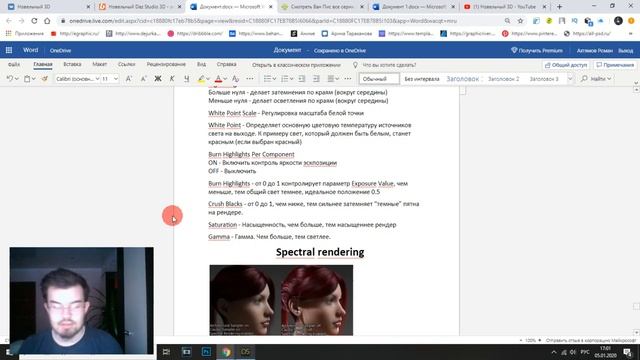The image size is (640, 360).
Task: Click the browser home icon
Action: pos(47,21)
